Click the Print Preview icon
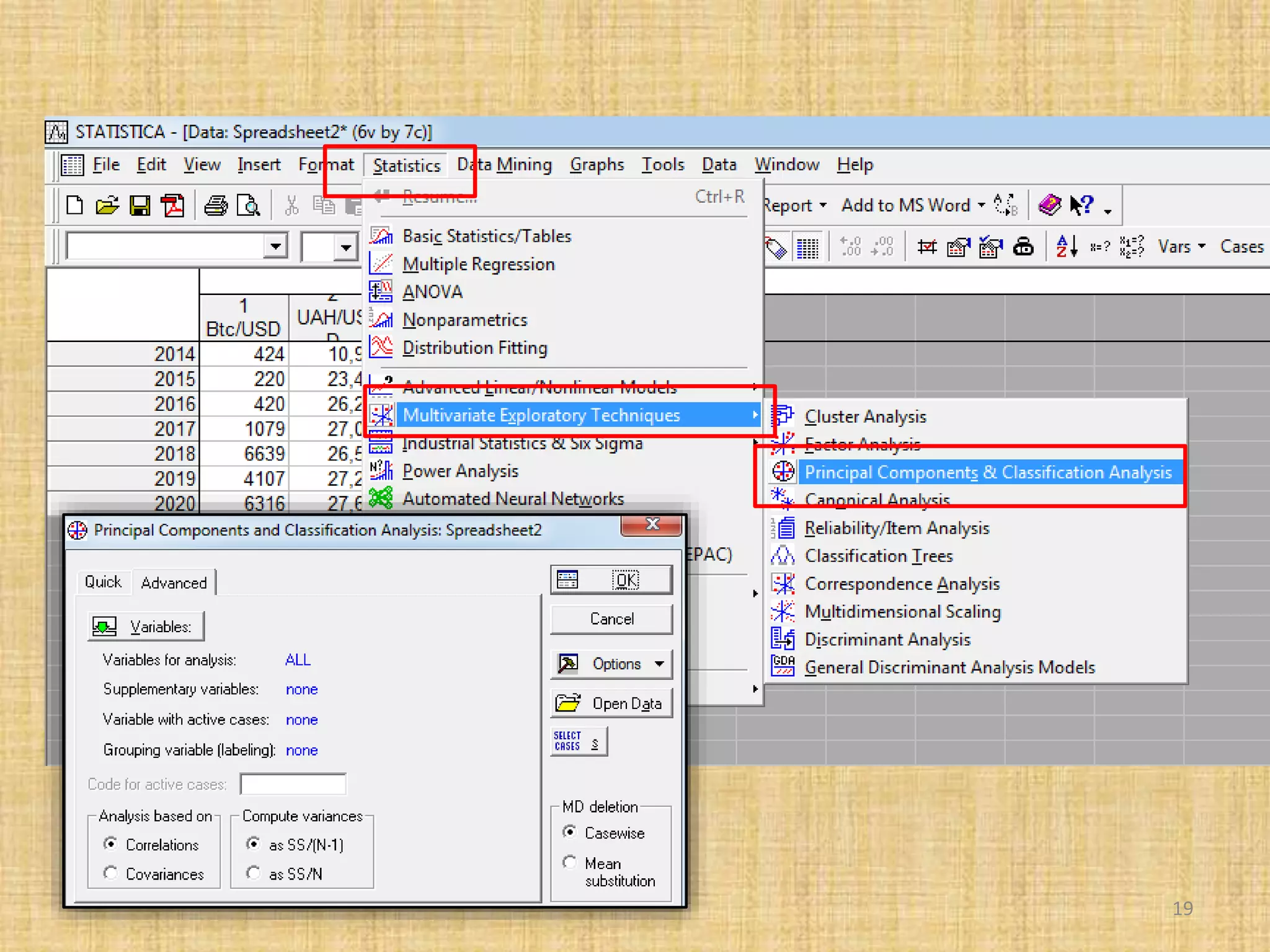Viewport: 1270px width, 952px height. [249, 205]
